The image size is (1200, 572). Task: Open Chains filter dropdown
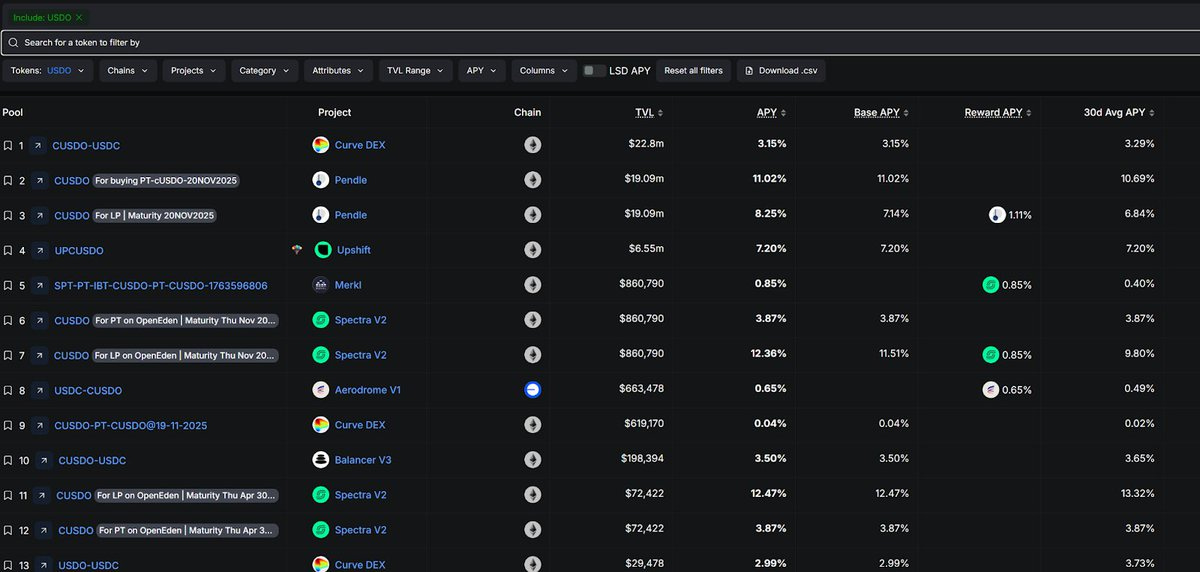pyautogui.click(x=128, y=71)
